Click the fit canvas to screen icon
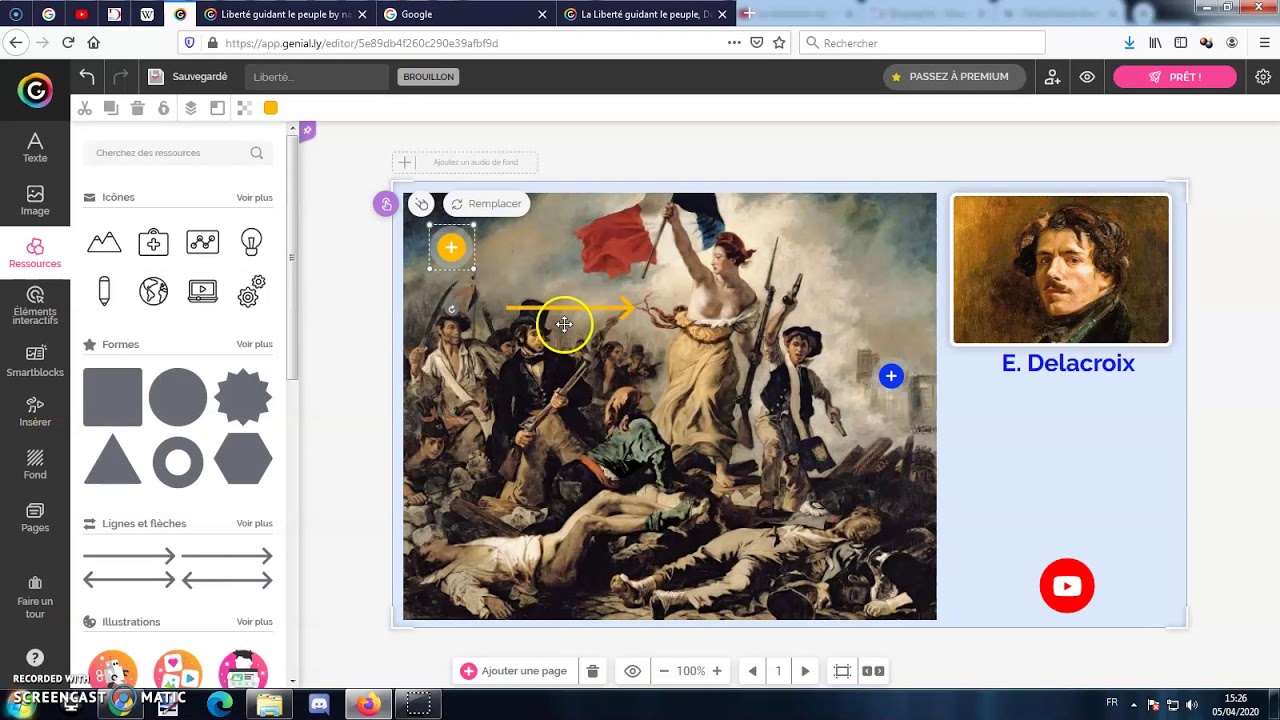This screenshot has width=1280, height=720. 842,671
